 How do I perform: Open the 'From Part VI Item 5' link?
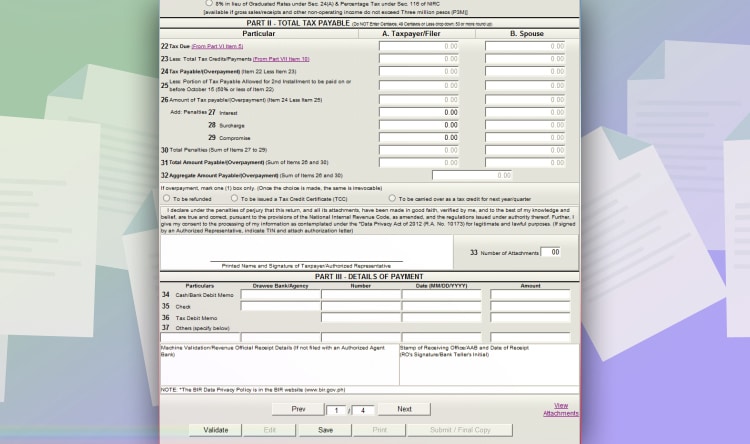click(x=217, y=46)
